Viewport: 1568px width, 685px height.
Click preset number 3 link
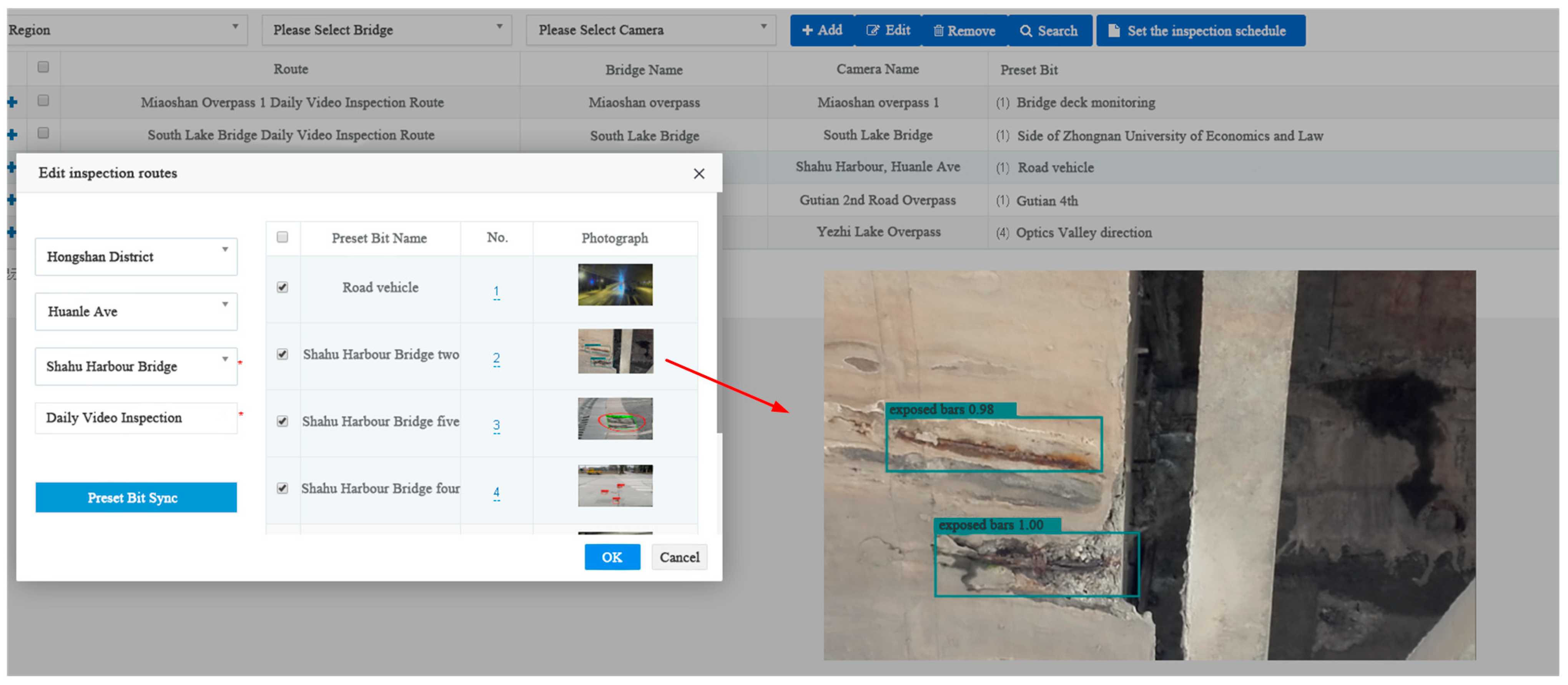497,424
